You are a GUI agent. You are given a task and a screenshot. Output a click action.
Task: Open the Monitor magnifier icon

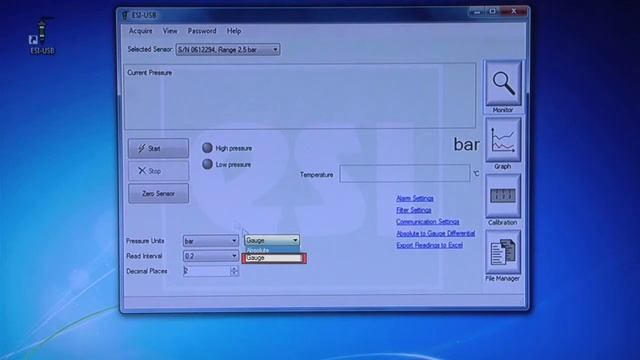[x=503, y=84]
